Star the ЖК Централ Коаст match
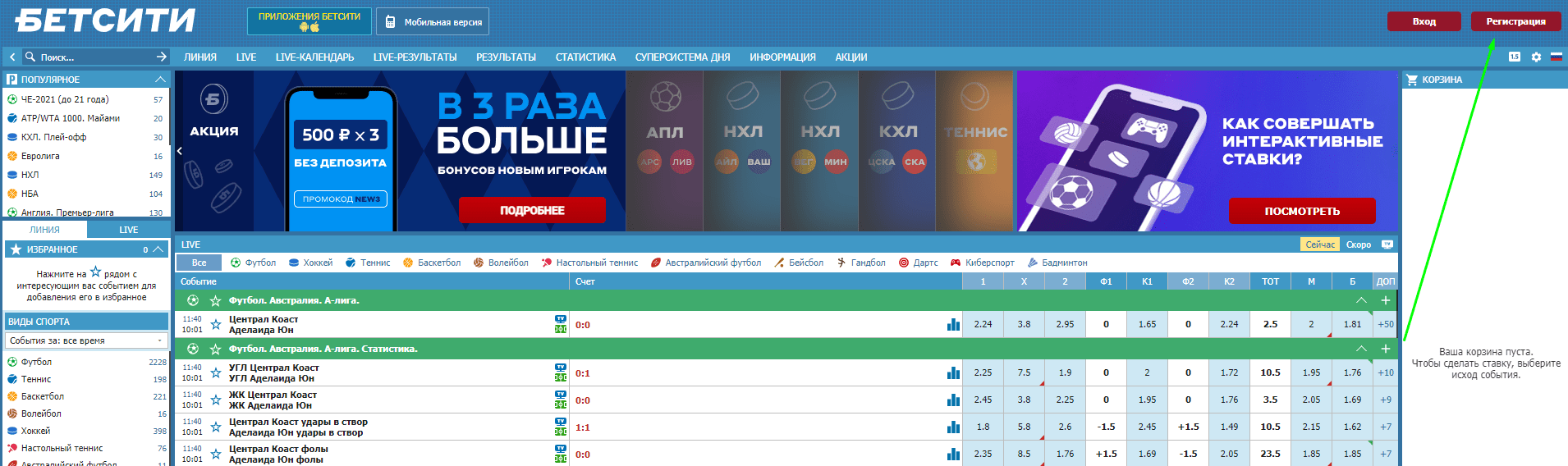 point(216,400)
